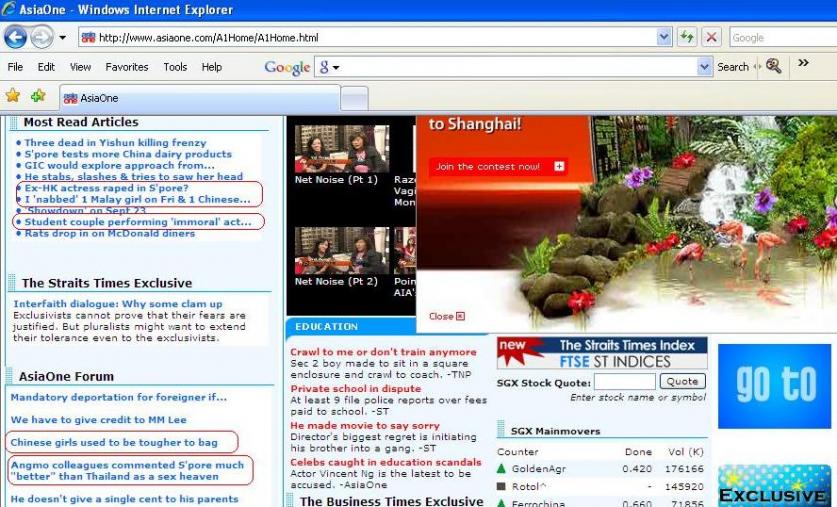Open 'Student couple performing immoral act' link
This screenshot has height=507, width=837.
138,221
